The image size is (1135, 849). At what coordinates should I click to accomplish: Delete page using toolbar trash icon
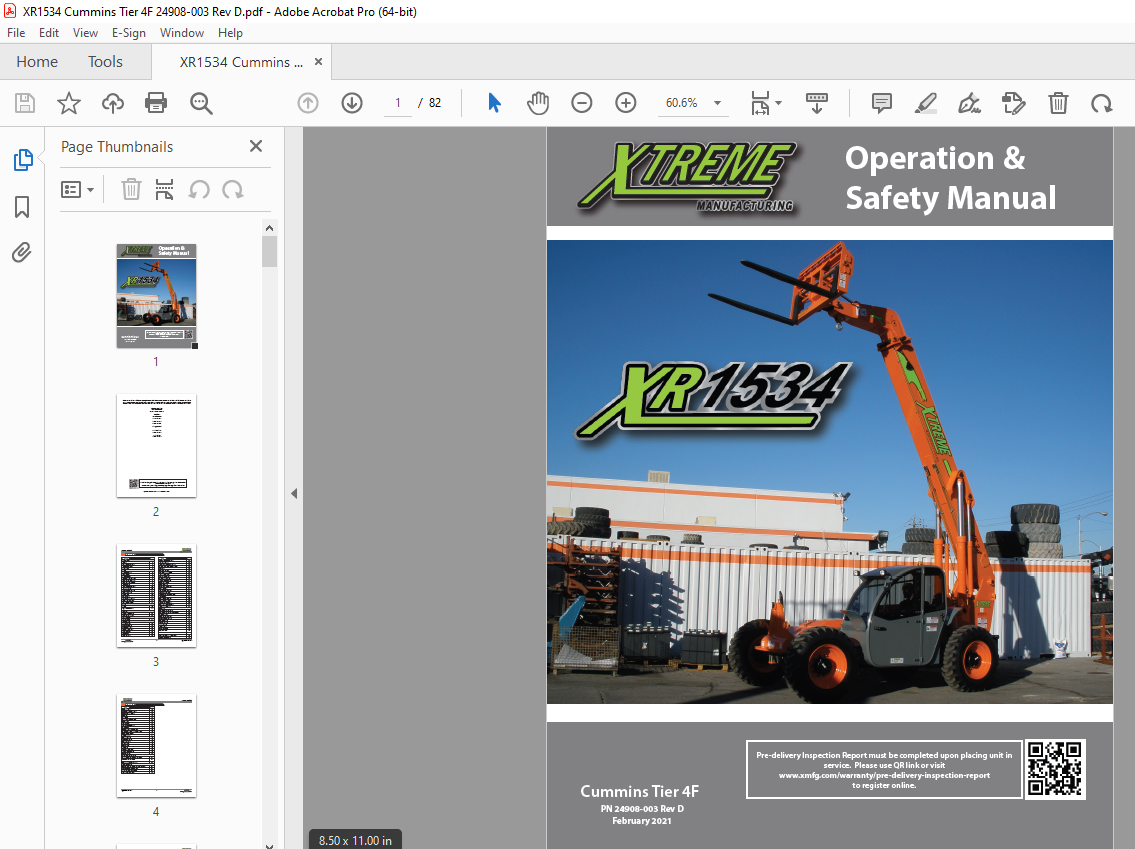[1058, 103]
